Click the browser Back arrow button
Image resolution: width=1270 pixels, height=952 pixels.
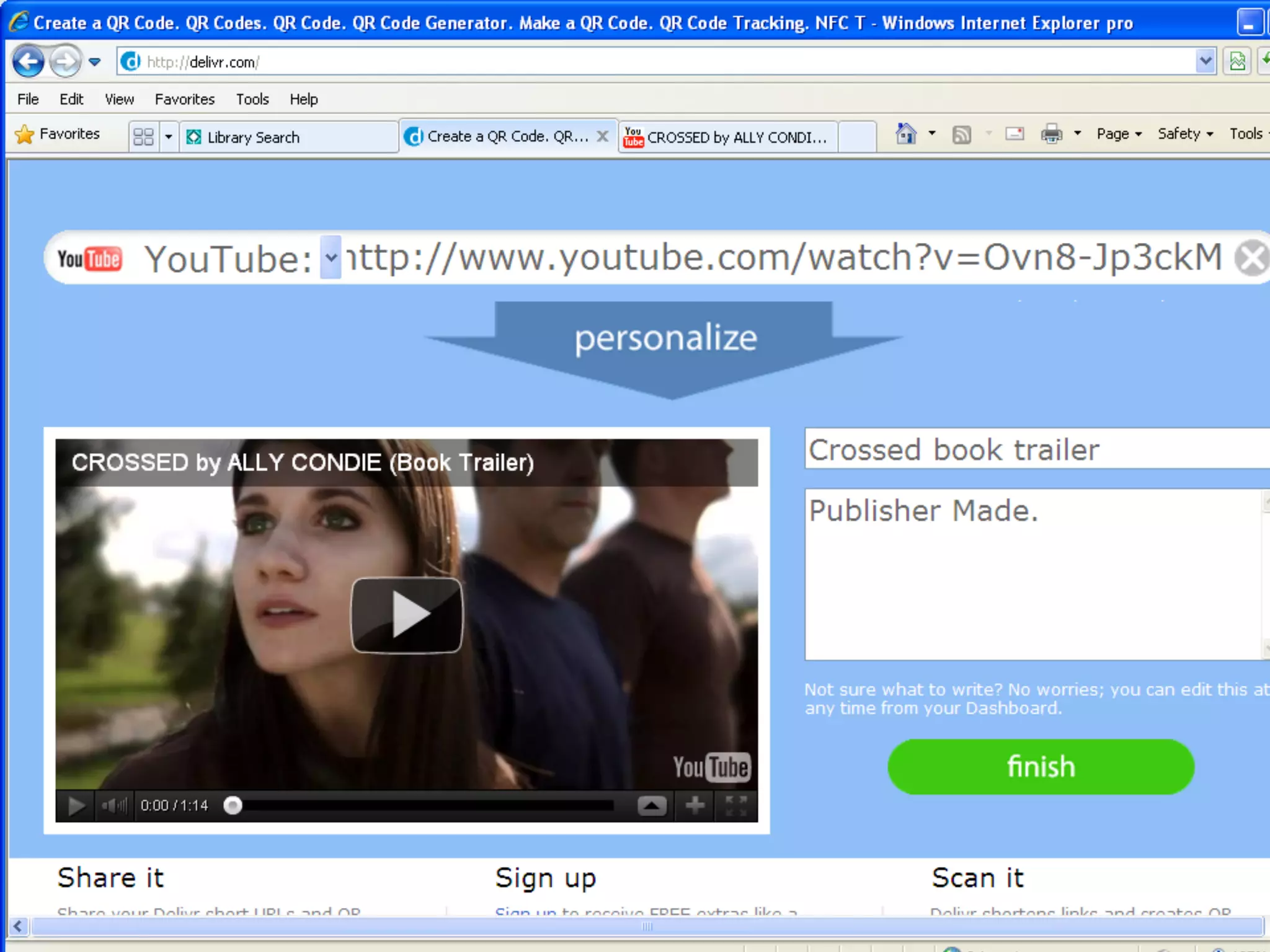point(28,61)
